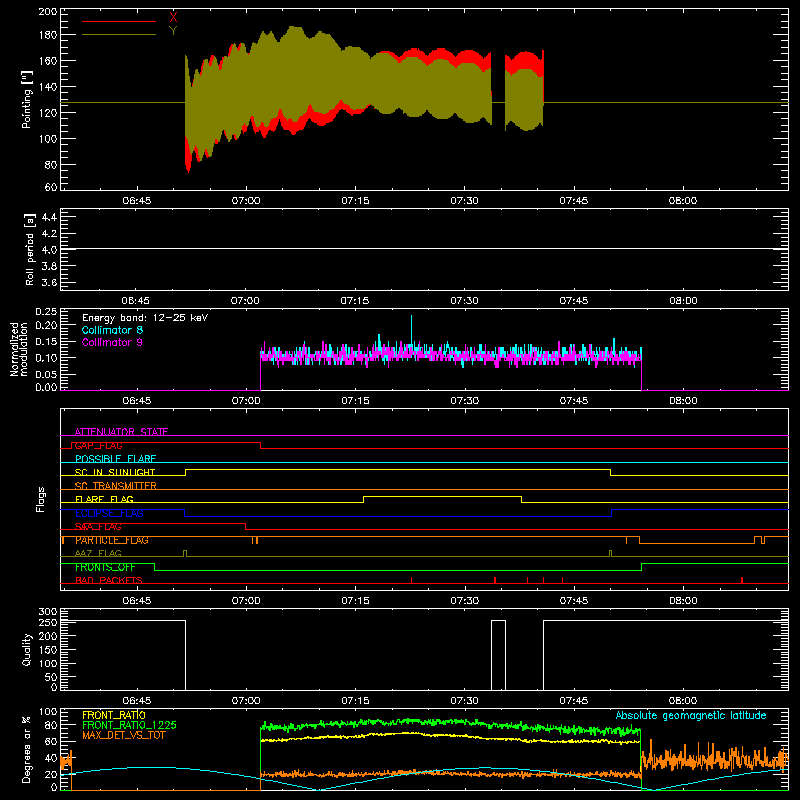Click the 07:15 label under Pointing plot
Viewport: 800px width, 800px height.
(355, 201)
